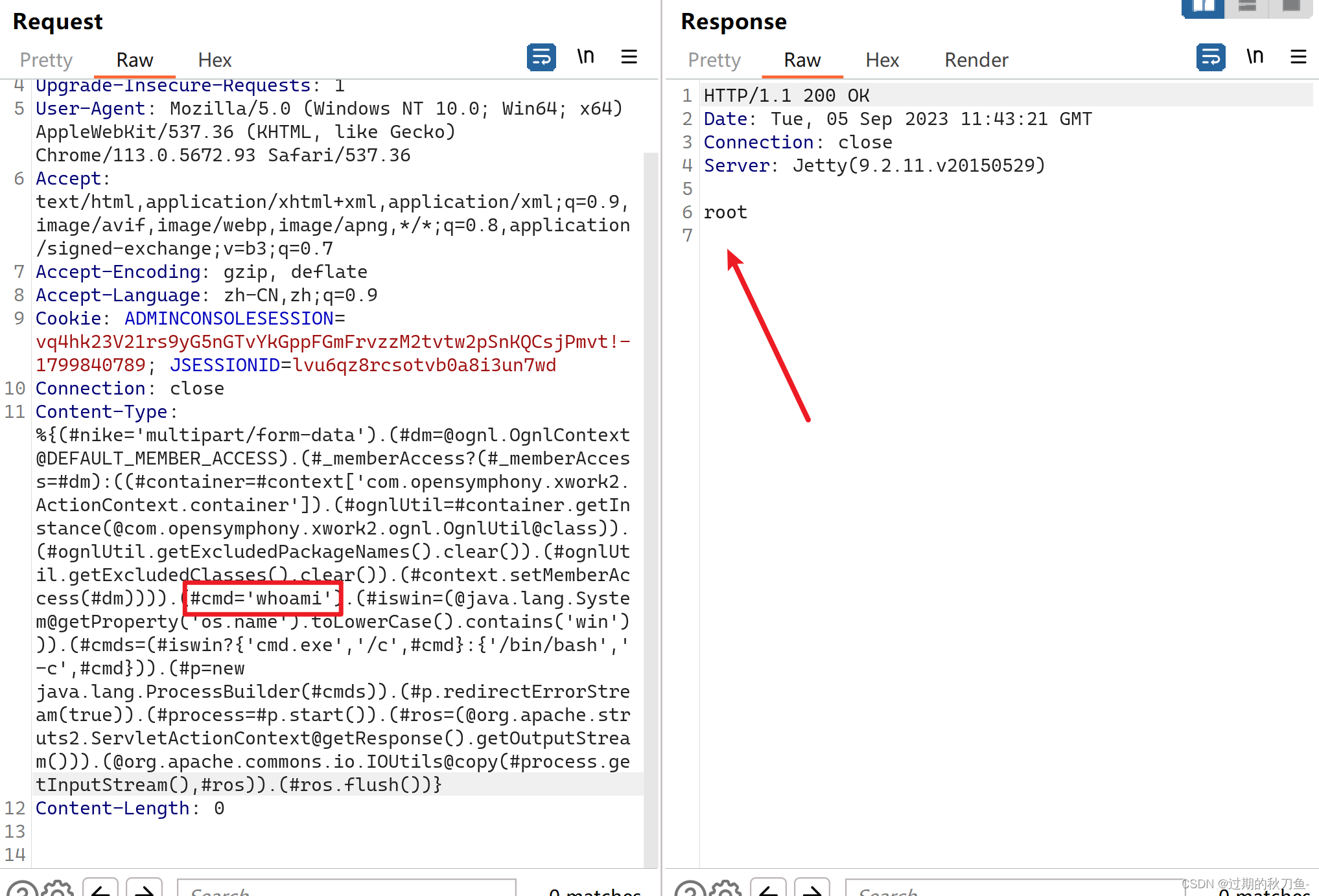
Task: Open Response panel options menu
Action: [1298, 57]
